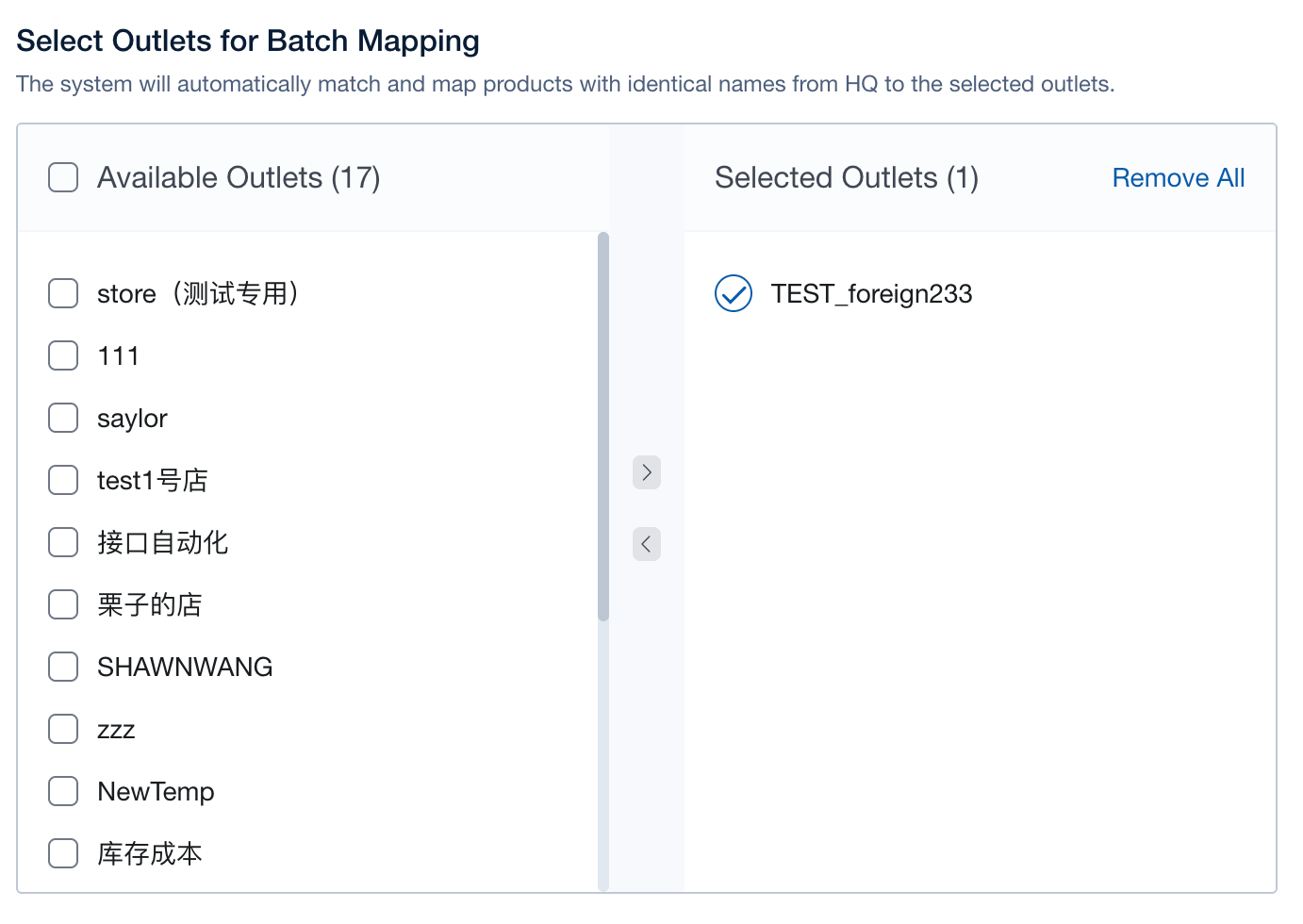Click the Remove All link
This screenshot has height=924, width=1303.
click(1178, 177)
